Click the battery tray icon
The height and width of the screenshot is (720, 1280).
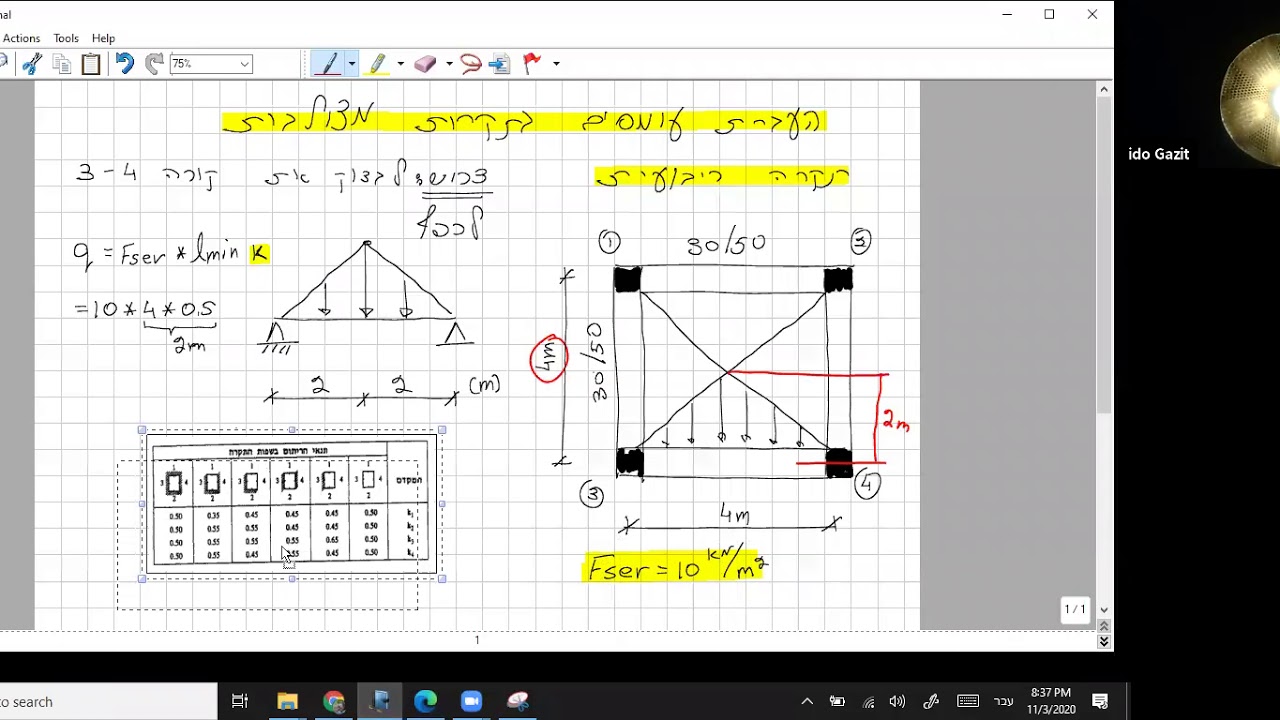tap(837, 702)
